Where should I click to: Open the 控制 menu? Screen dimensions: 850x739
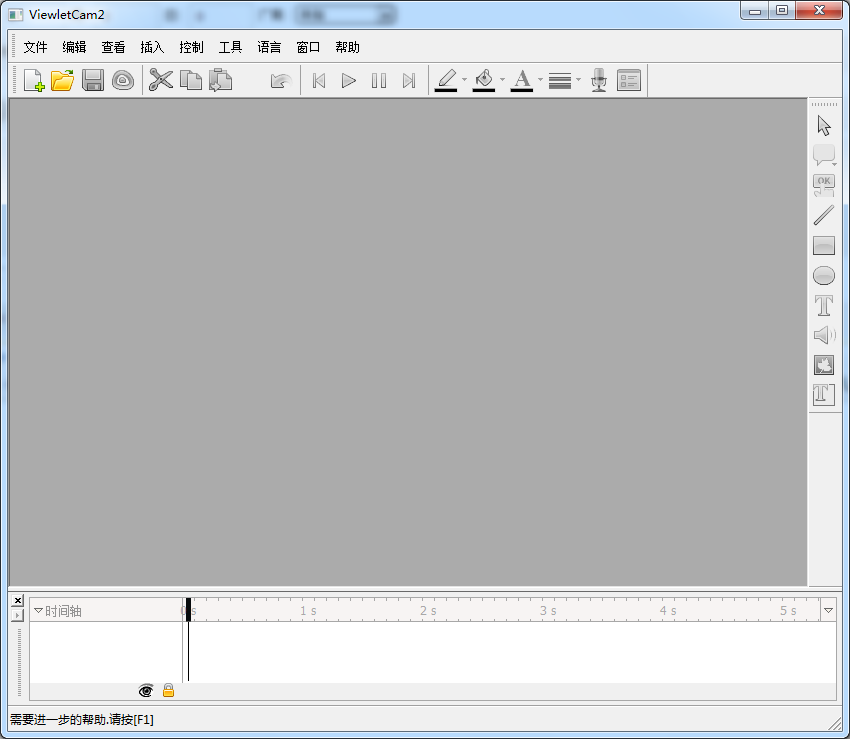pyautogui.click(x=191, y=47)
